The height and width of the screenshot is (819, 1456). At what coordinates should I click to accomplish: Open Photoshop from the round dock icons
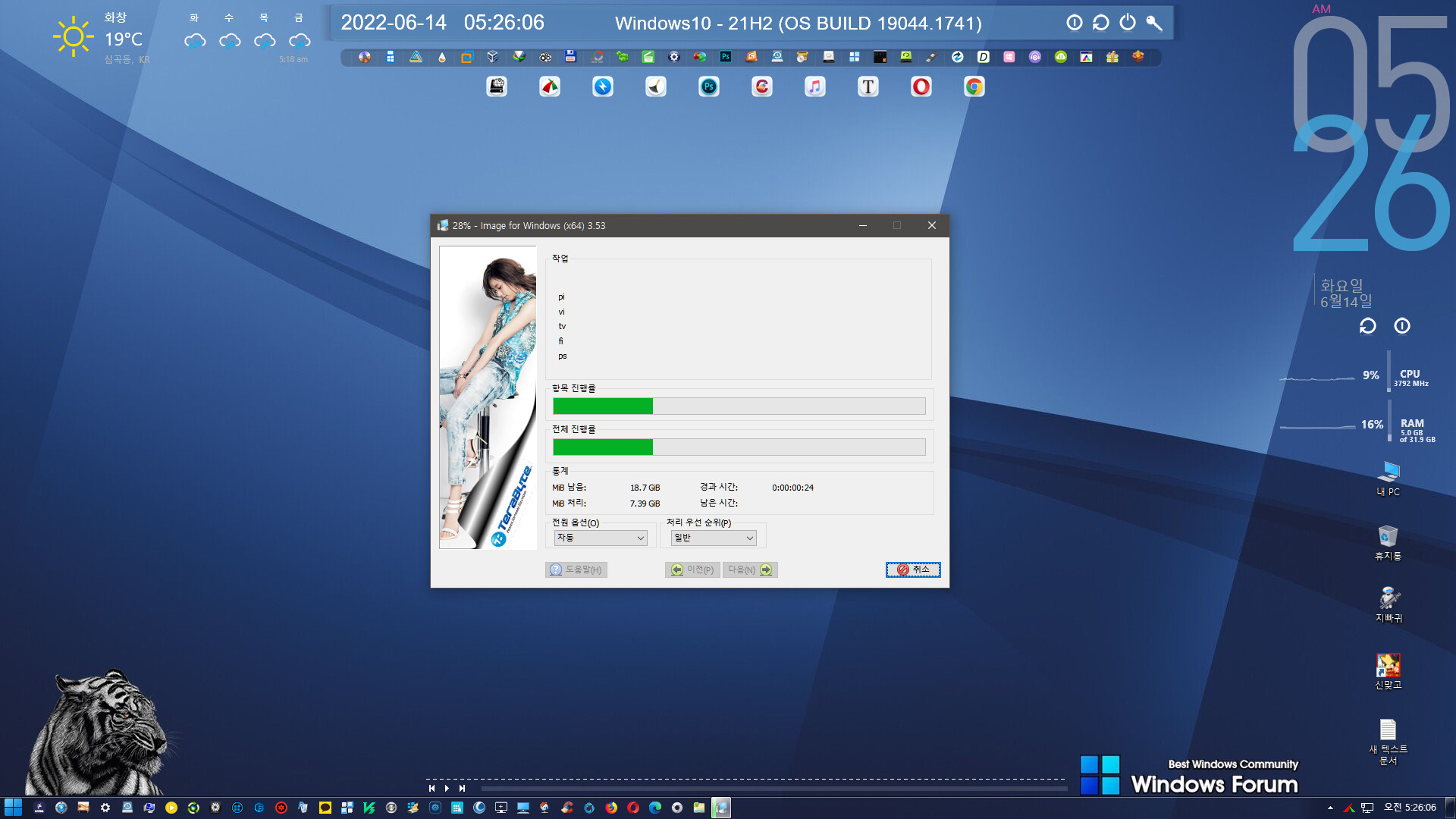(709, 86)
